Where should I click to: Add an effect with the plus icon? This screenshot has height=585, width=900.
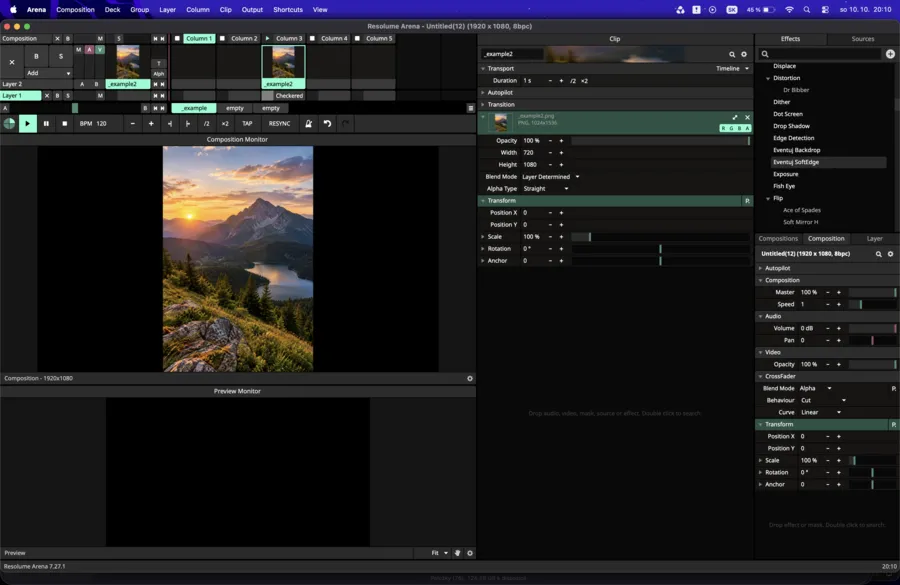click(x=890, y=54)
